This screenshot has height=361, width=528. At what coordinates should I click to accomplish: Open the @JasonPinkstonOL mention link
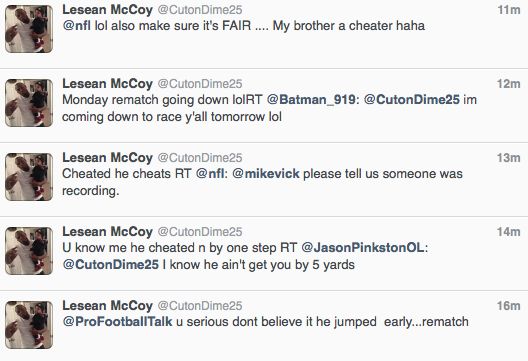point(363,248)
